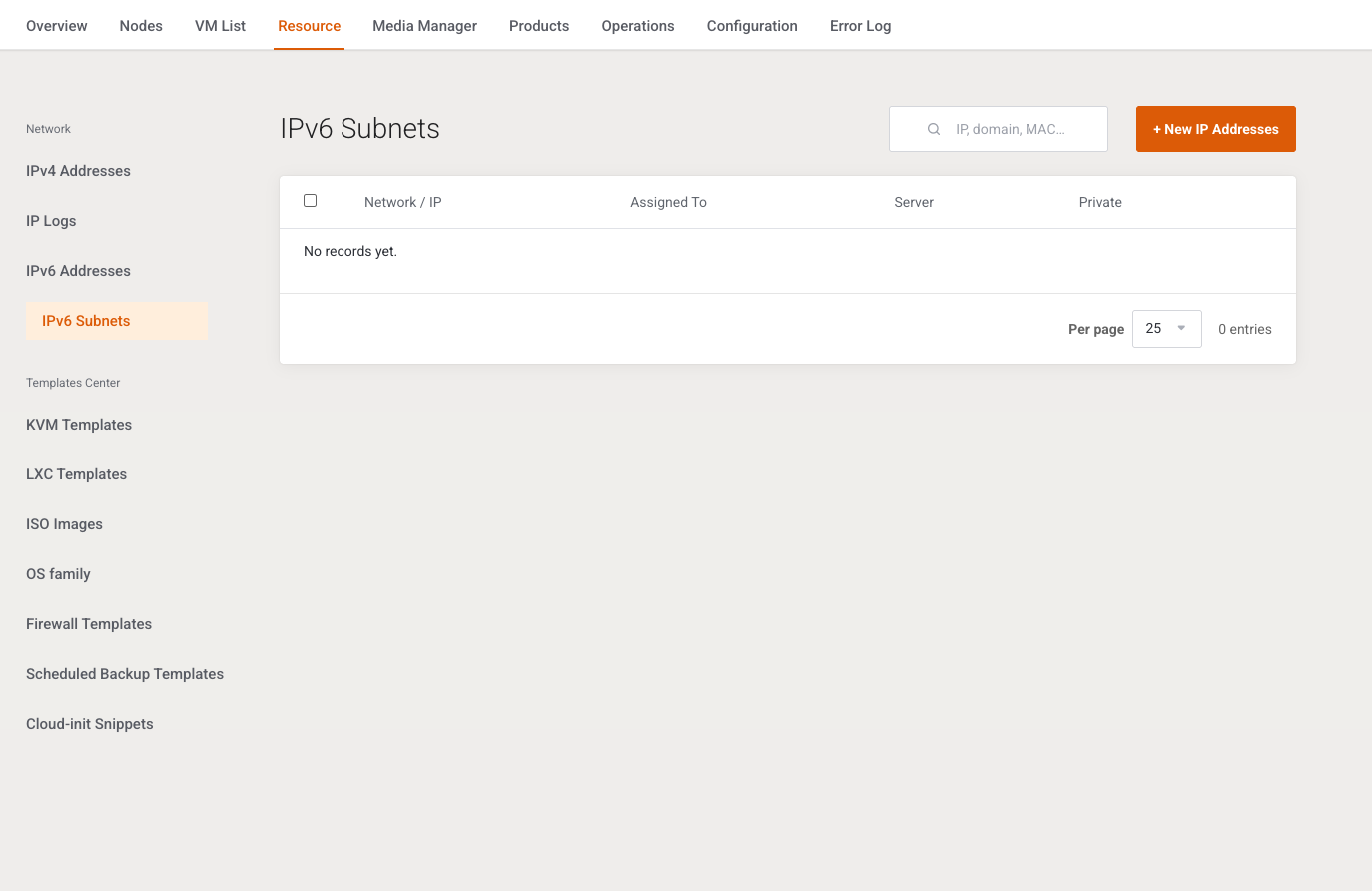Screen dimensions: 1372x891
Task: Select the Resource tab
Action: point(310,26)
